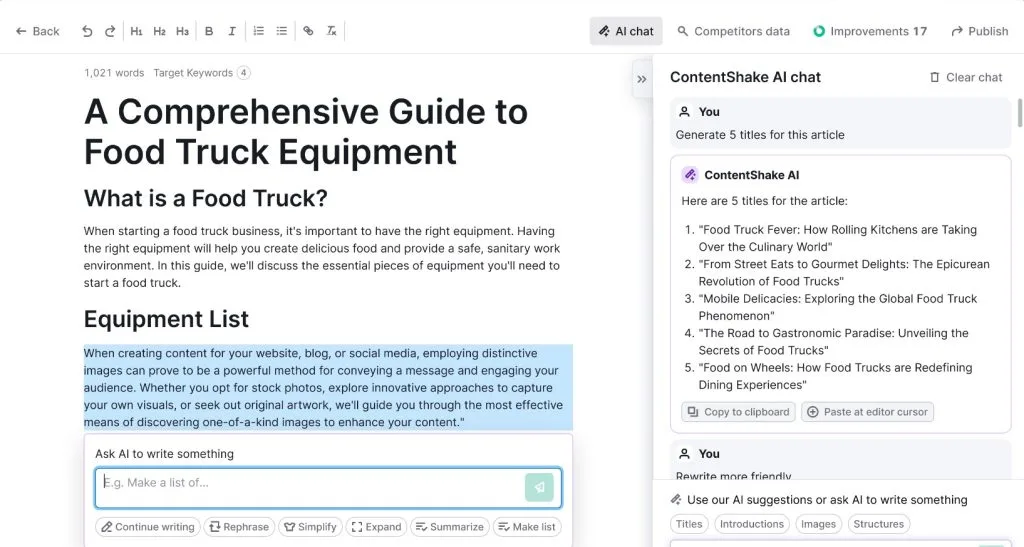Insert a hyperlink
This screenshot has width=1024, height=547.
(308, 31)
